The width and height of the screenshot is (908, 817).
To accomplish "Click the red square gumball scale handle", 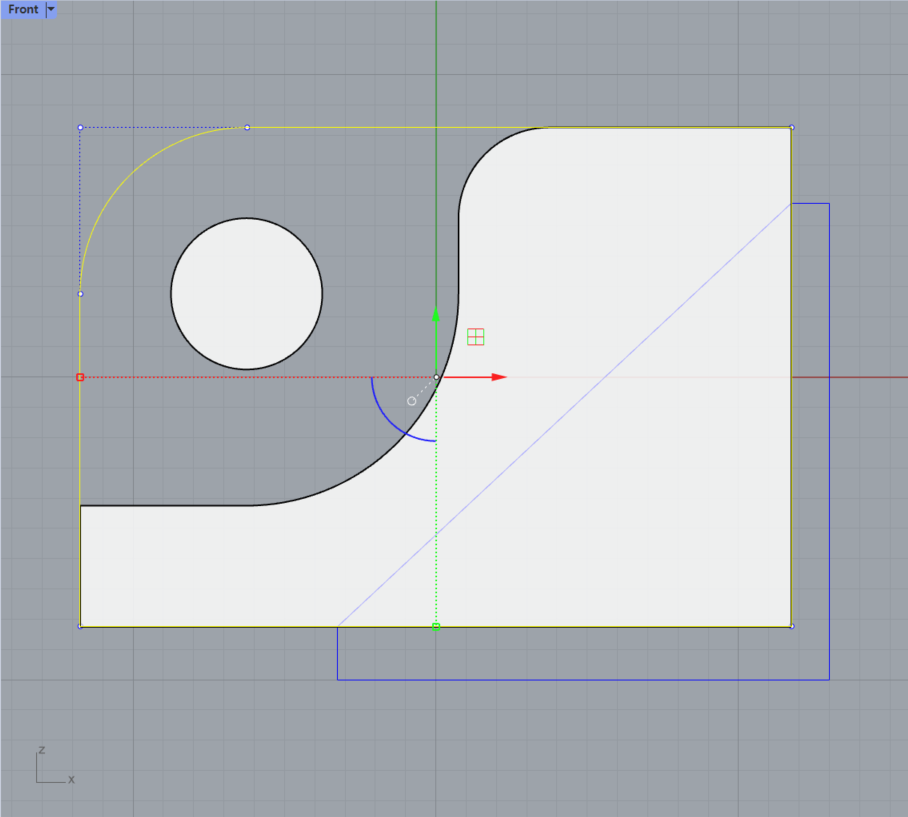I will 80,377.
